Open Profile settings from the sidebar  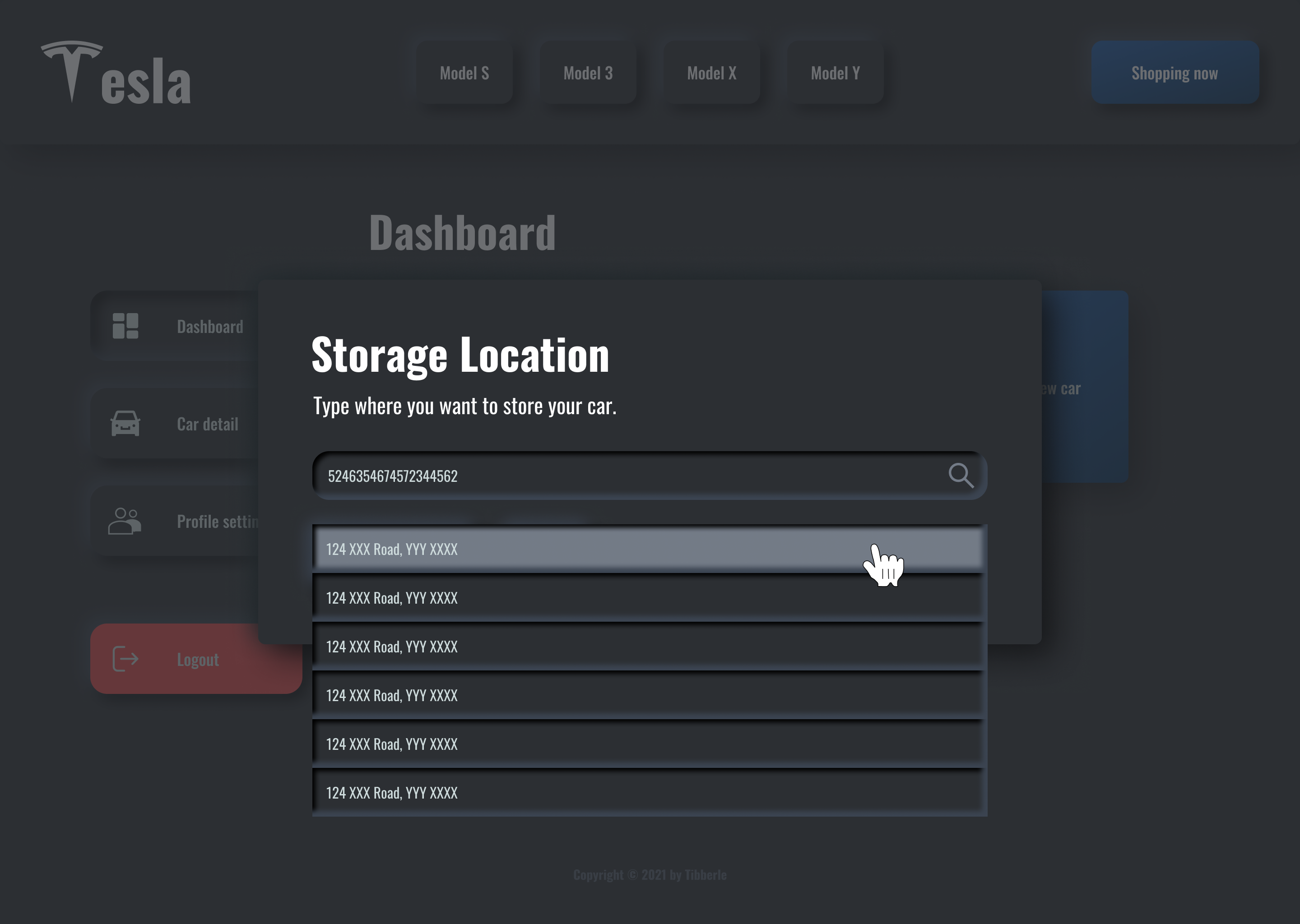click(x=219, y=521)
